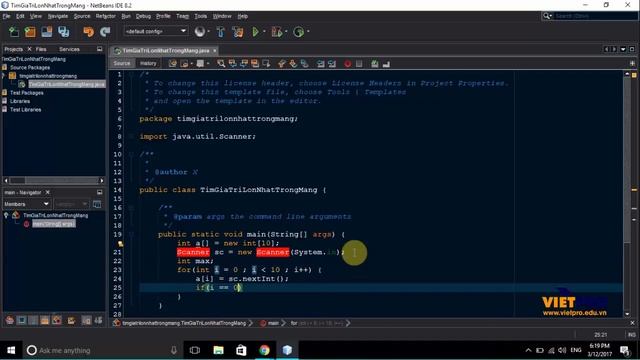Click the Projects panel horizontal scrollbar
This screenshot has height=360, width=640.
click(54, 180)
